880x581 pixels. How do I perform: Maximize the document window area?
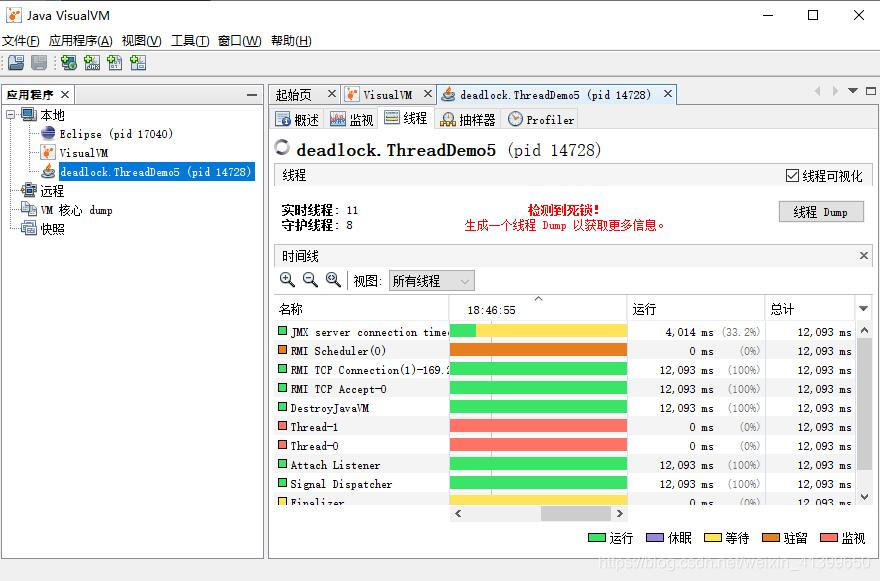[871, 91]
